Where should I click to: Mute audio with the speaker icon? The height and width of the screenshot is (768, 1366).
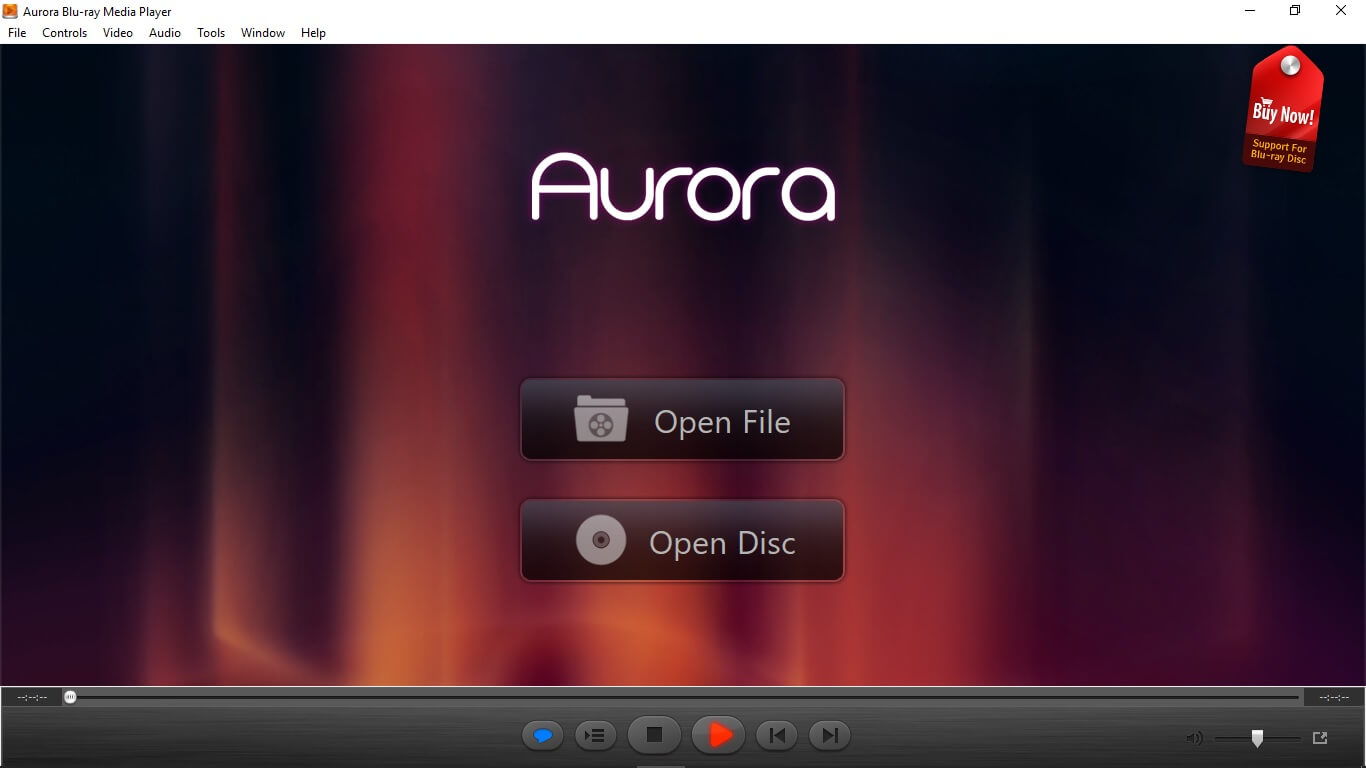[x=1194, y=738]
